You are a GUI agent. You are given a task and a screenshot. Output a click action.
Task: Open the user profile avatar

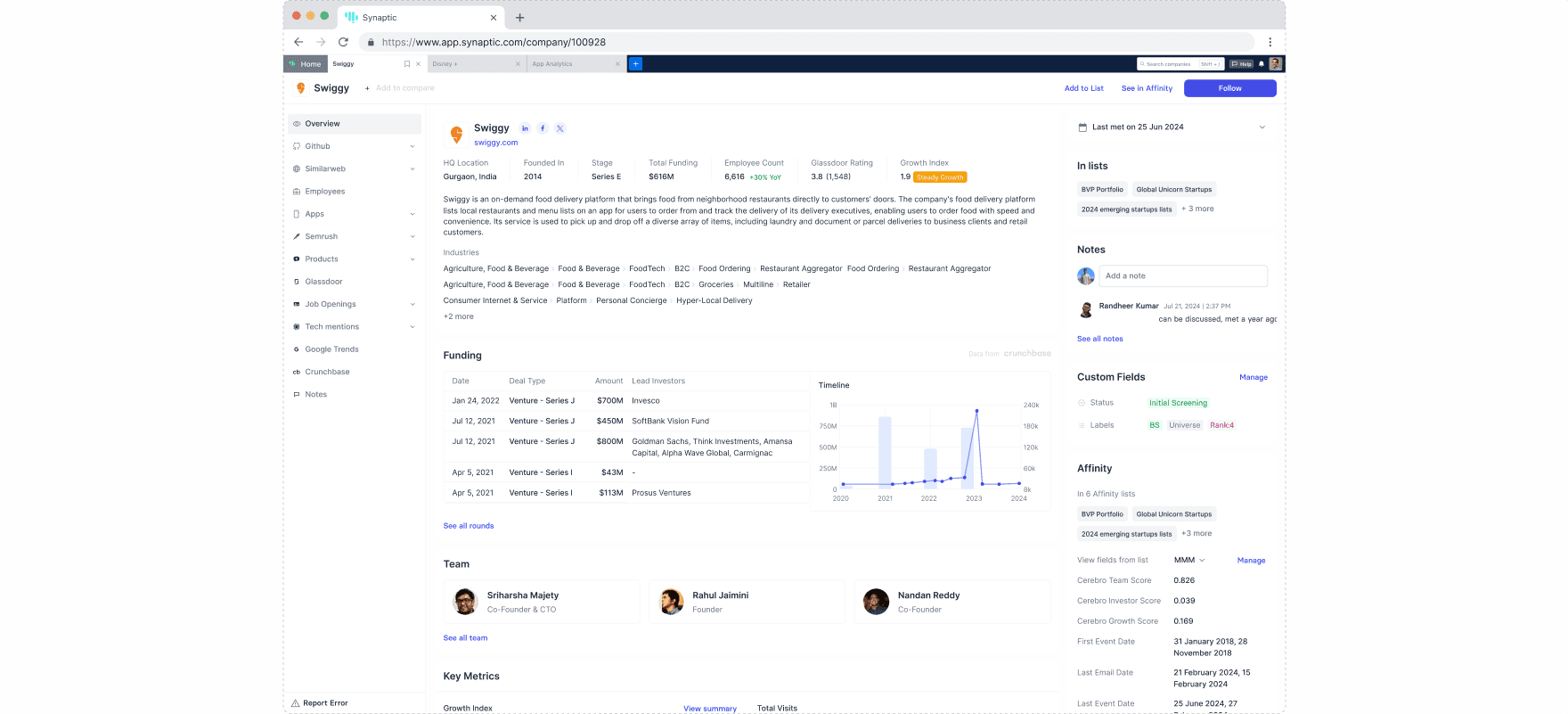pos(1276,64)
